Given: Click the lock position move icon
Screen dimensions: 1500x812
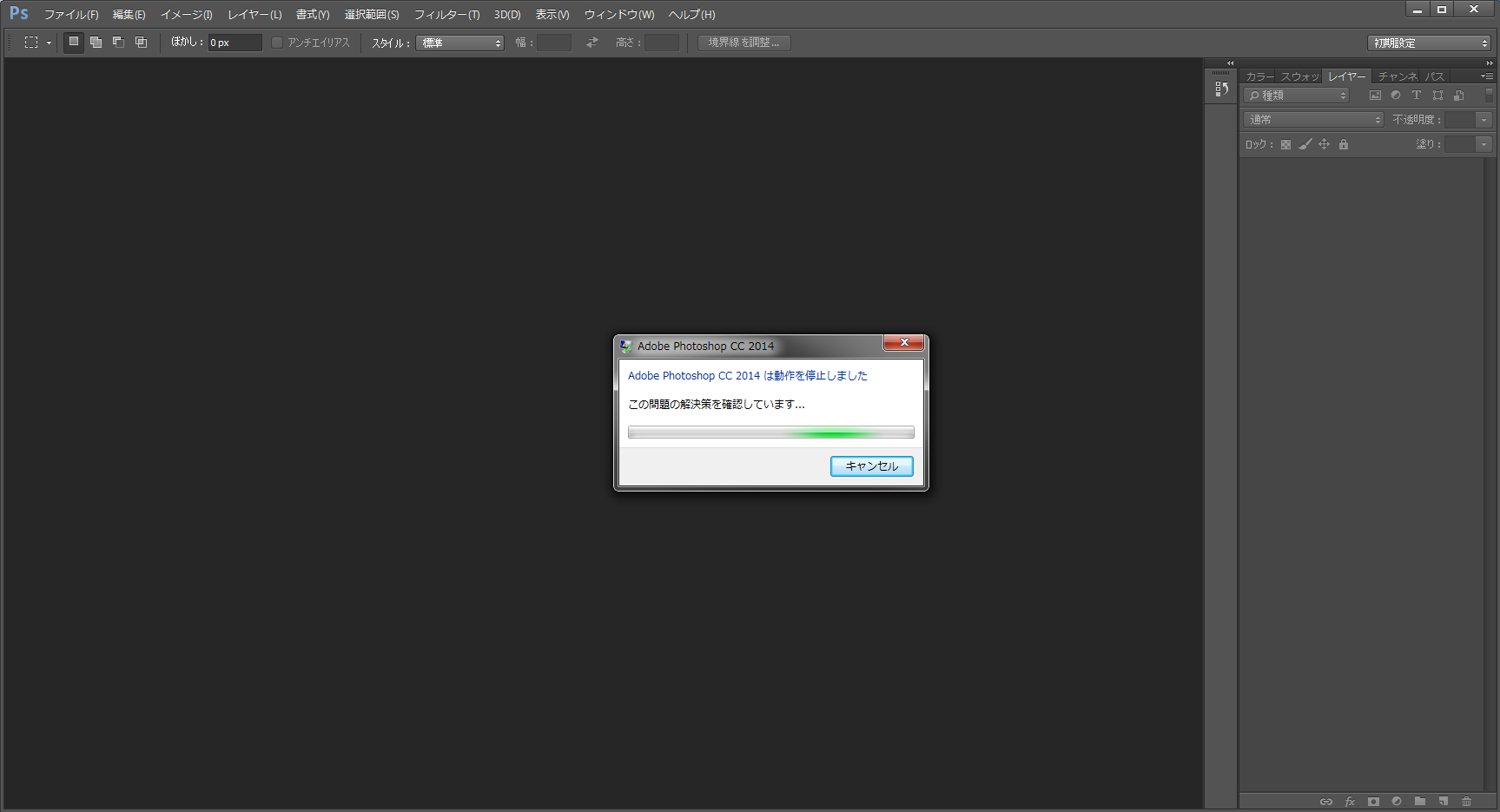Looking at the screenshot, I should [1324, 145].
